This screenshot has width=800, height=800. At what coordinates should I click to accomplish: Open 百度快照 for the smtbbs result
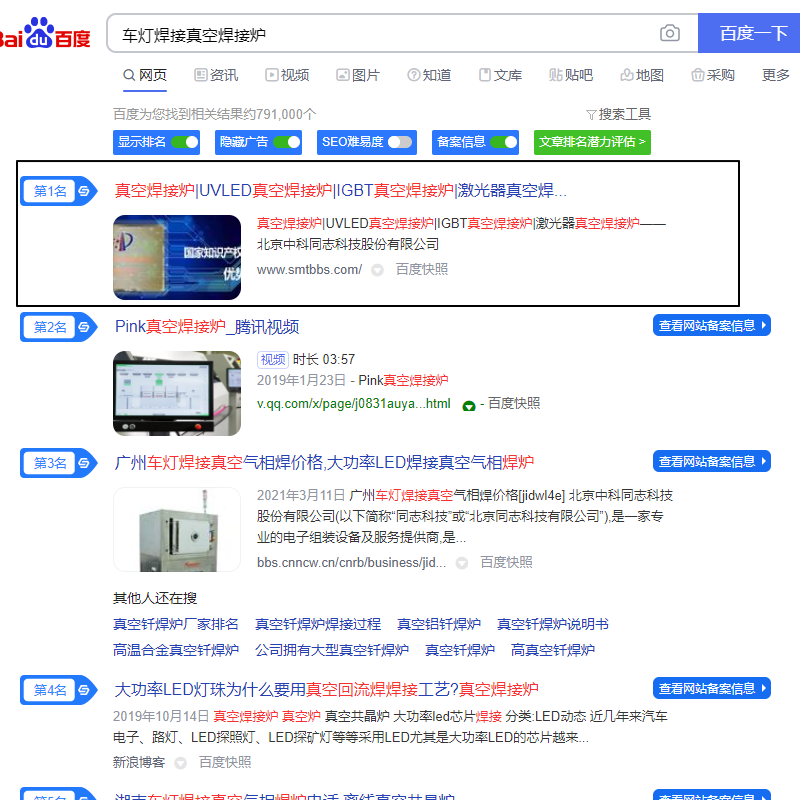(x=422, y=269)
